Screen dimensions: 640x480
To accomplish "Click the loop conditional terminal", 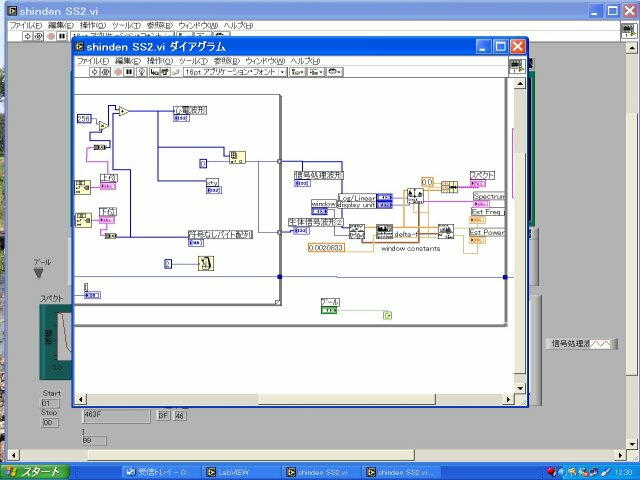I will 387,315.
